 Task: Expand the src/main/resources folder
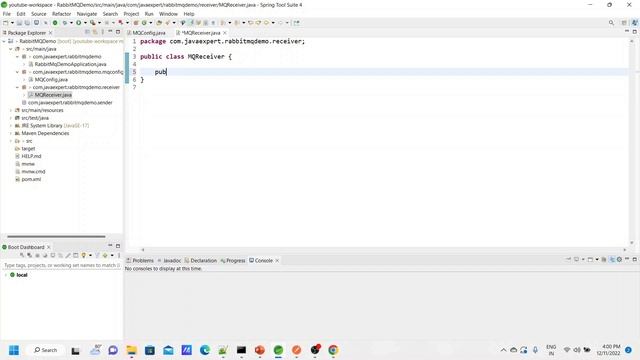(11, 110)
